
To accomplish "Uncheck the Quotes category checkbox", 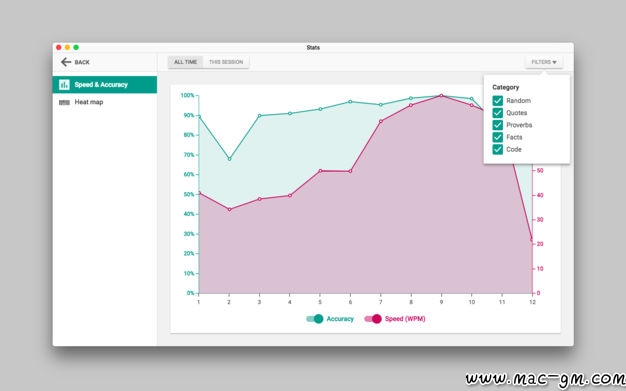I will coord(497,113).
